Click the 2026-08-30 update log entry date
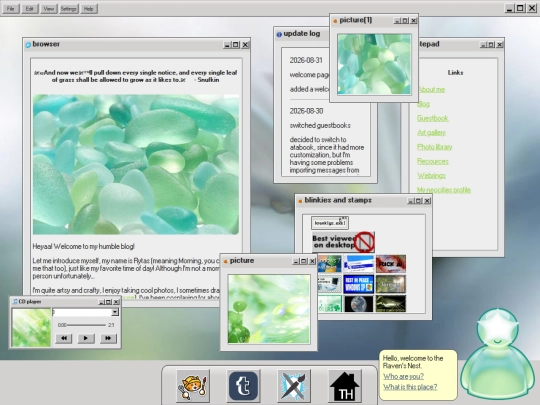 (307, 111)
